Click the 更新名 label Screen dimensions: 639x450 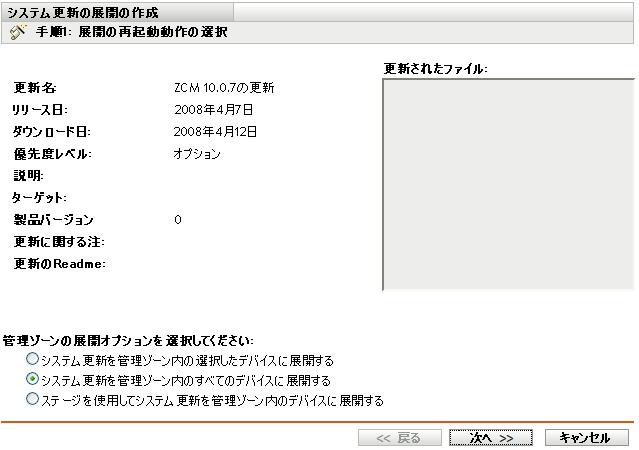(35, 88)
